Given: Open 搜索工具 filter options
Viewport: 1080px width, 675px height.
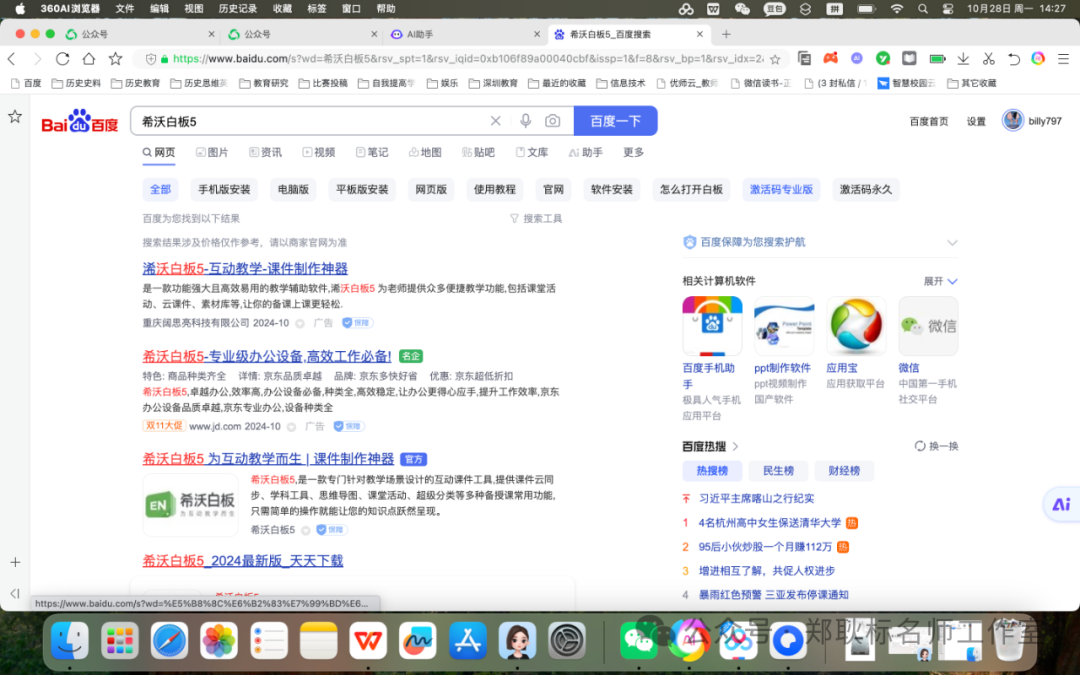Looking at the screenshot, I should (536, 218).
